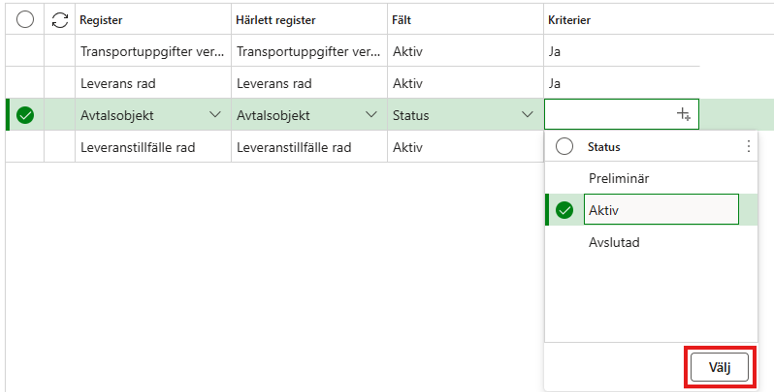This screenshot has height=392, width=780.
Task: Click the refresh icon in grid header
Action: click(x=60, y=20)
